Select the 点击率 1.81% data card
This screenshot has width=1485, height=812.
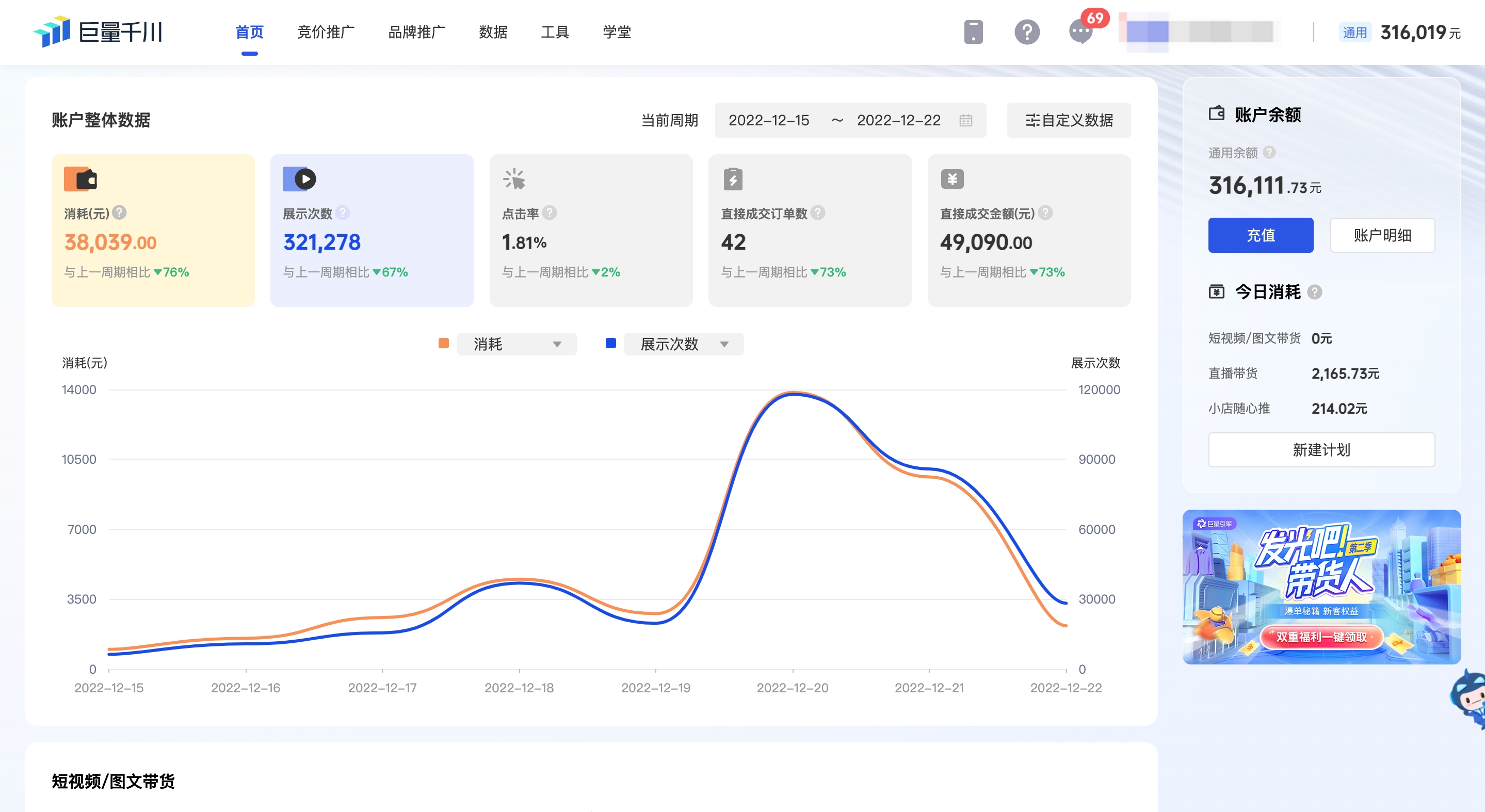pos(591,231)
